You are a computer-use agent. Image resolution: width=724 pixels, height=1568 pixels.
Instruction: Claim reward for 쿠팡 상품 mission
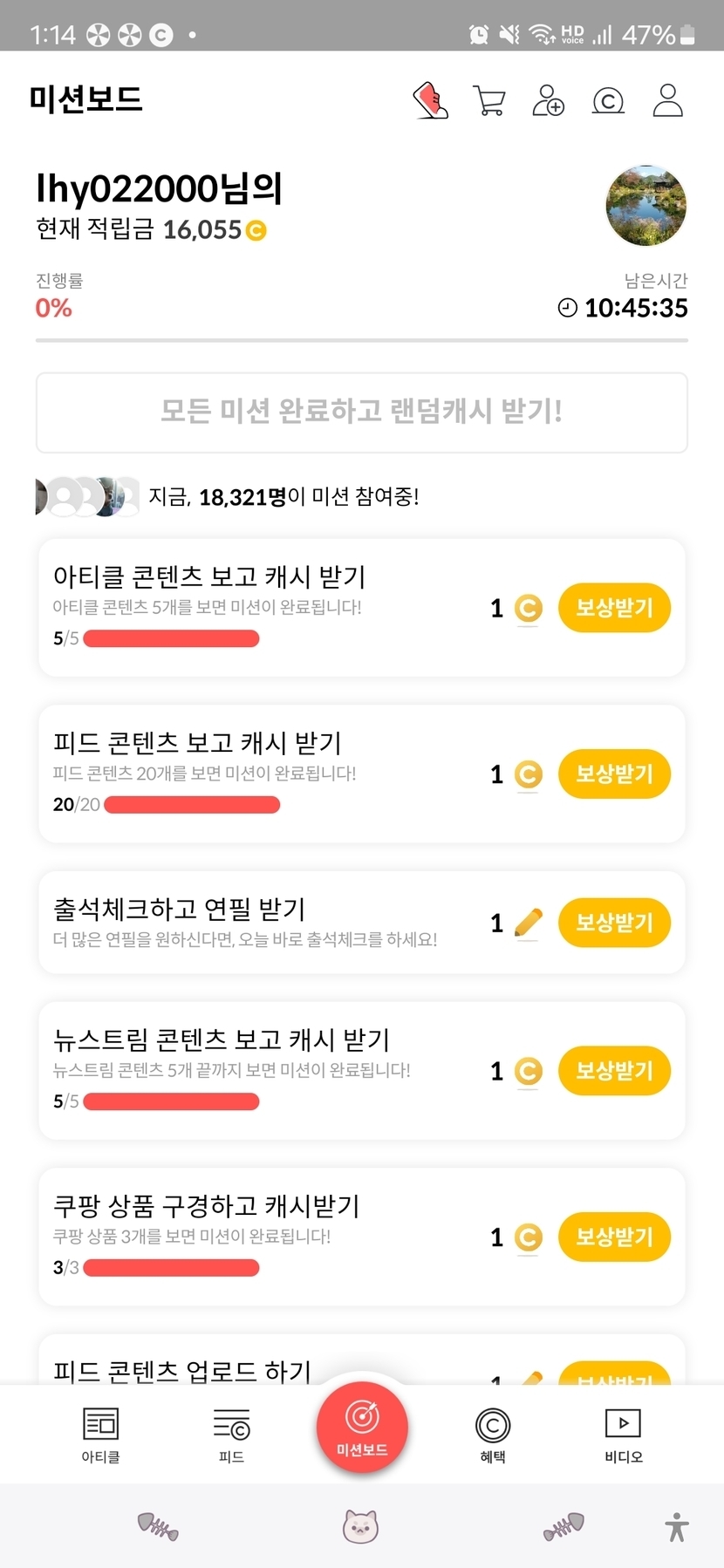pos(614,1237)
